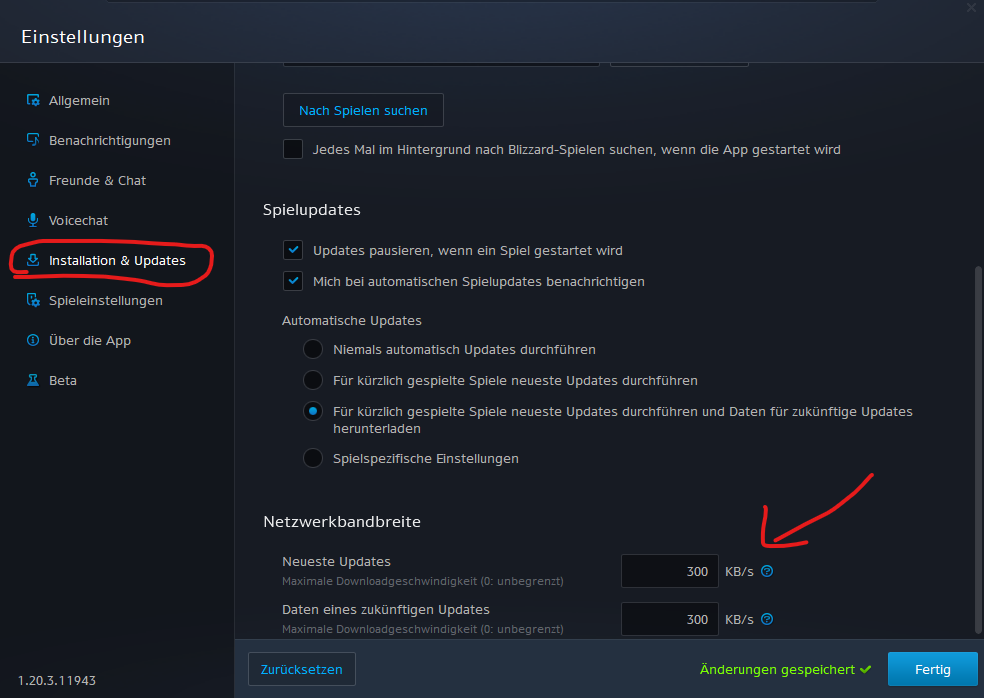Select the Voicechat microphone icon
Screen dimensions: 984x698
point(33,220)
